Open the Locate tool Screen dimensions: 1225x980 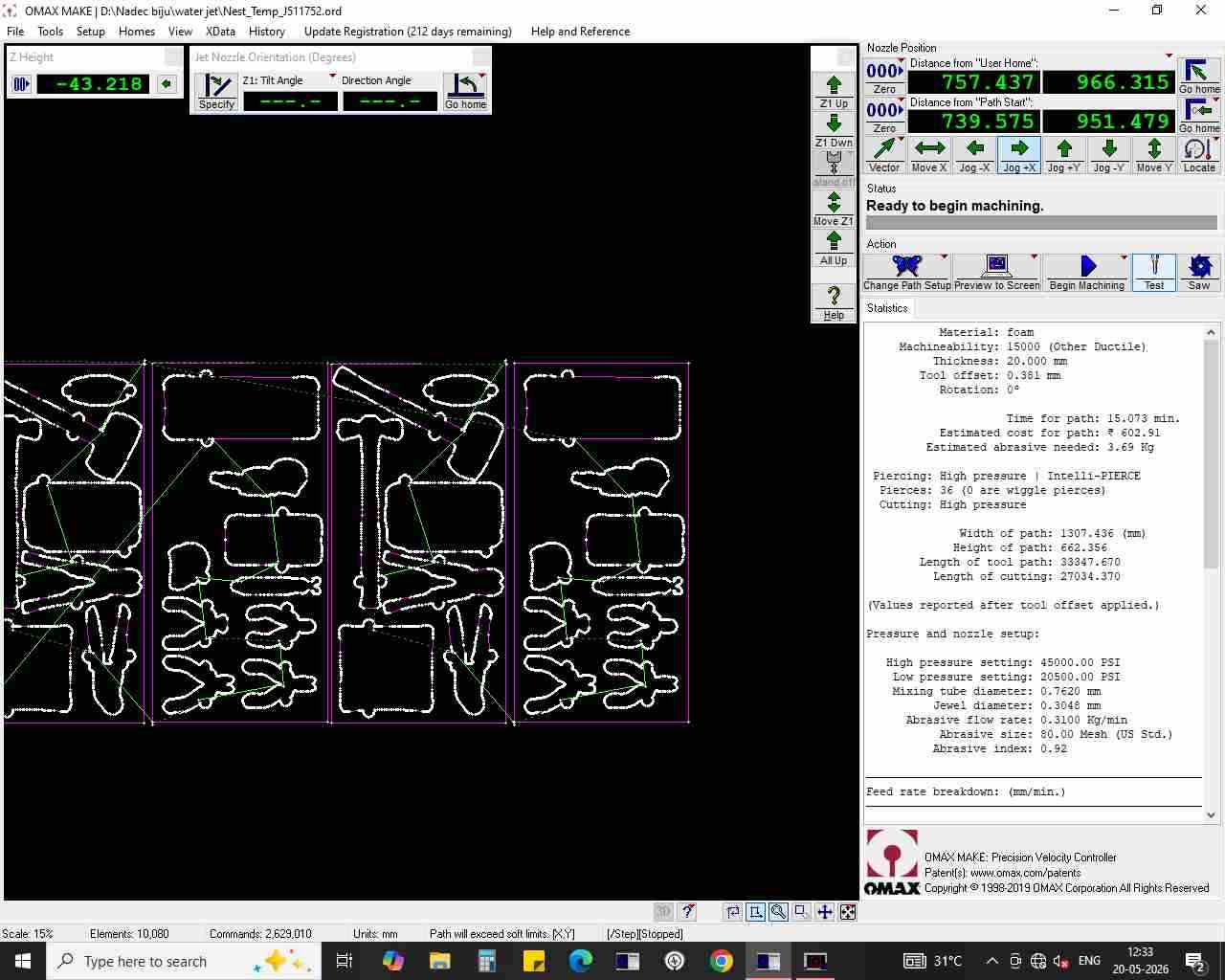tap(1199, 155)
